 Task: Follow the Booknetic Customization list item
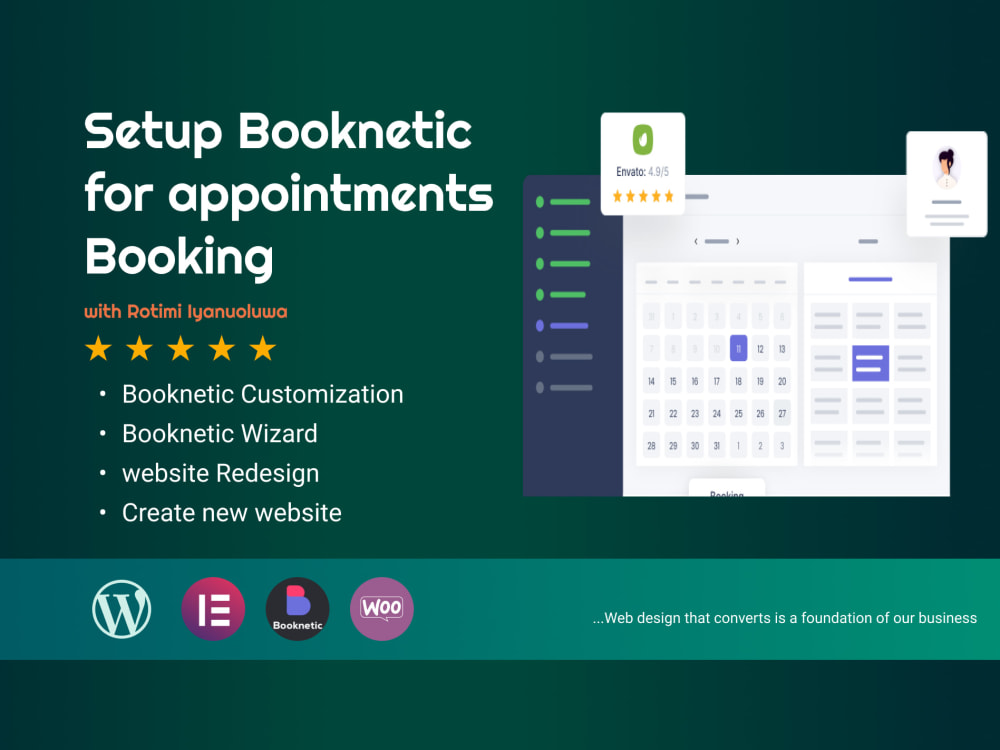(x=262, y=394)
